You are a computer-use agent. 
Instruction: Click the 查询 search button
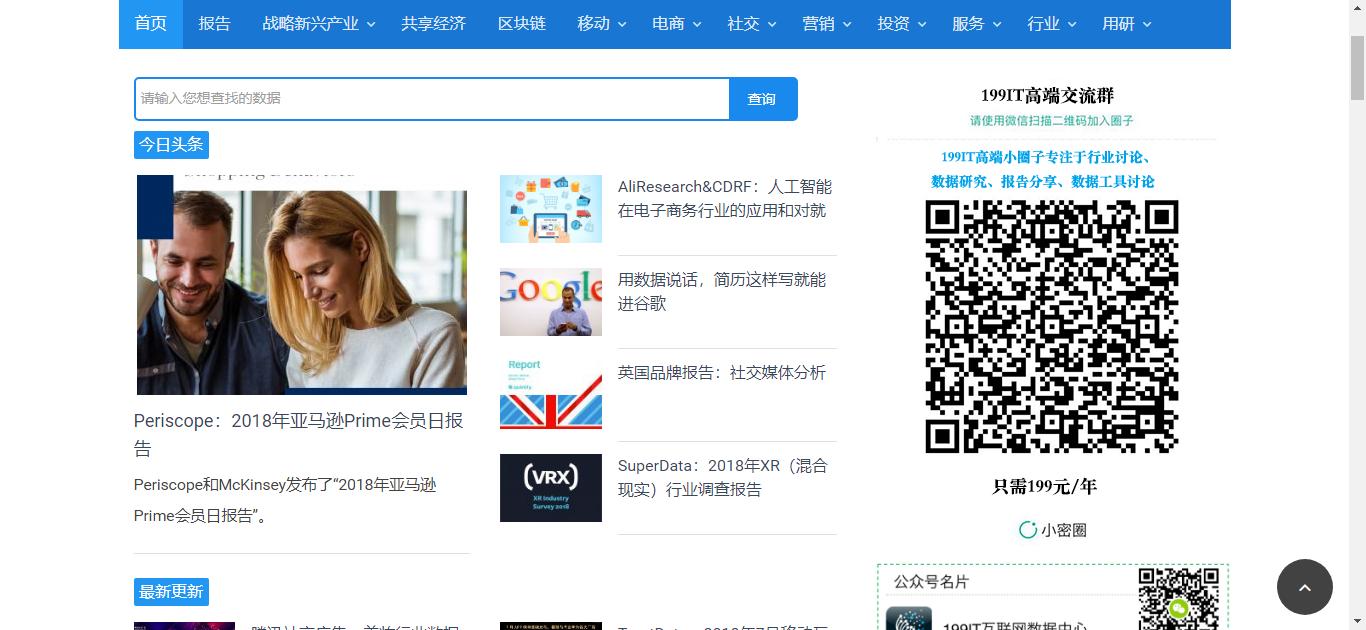coord(762,98)
